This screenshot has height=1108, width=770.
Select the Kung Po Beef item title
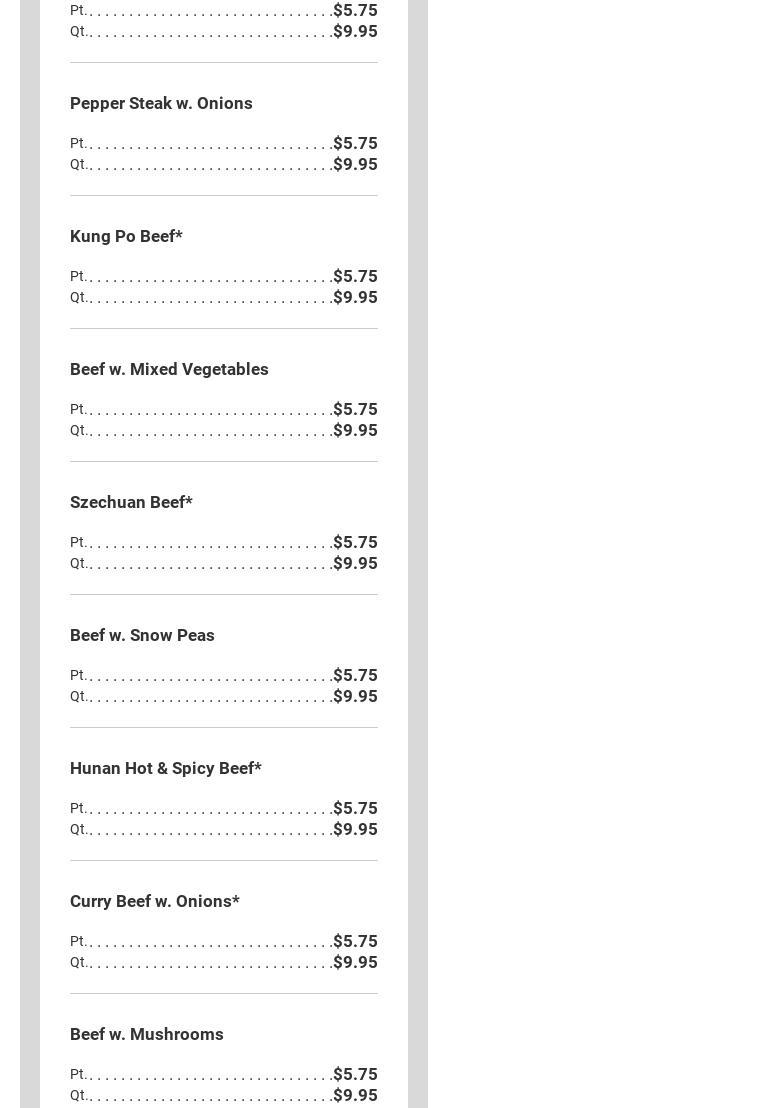click(126, 236)
